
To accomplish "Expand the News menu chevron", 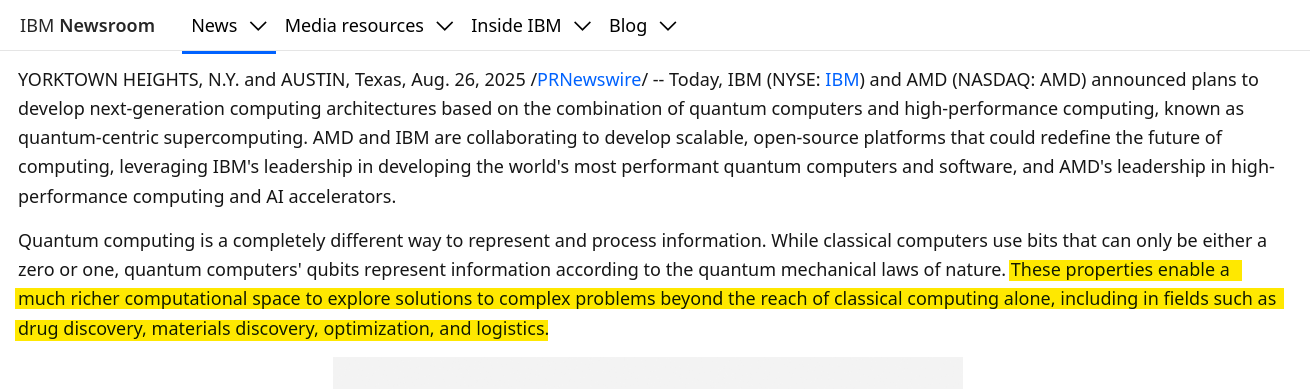I will pos(258,26).
